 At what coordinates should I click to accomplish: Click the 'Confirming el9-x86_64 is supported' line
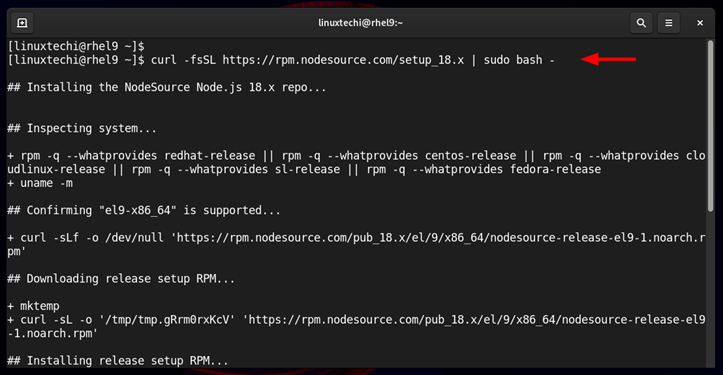click(x=144, y=210)
